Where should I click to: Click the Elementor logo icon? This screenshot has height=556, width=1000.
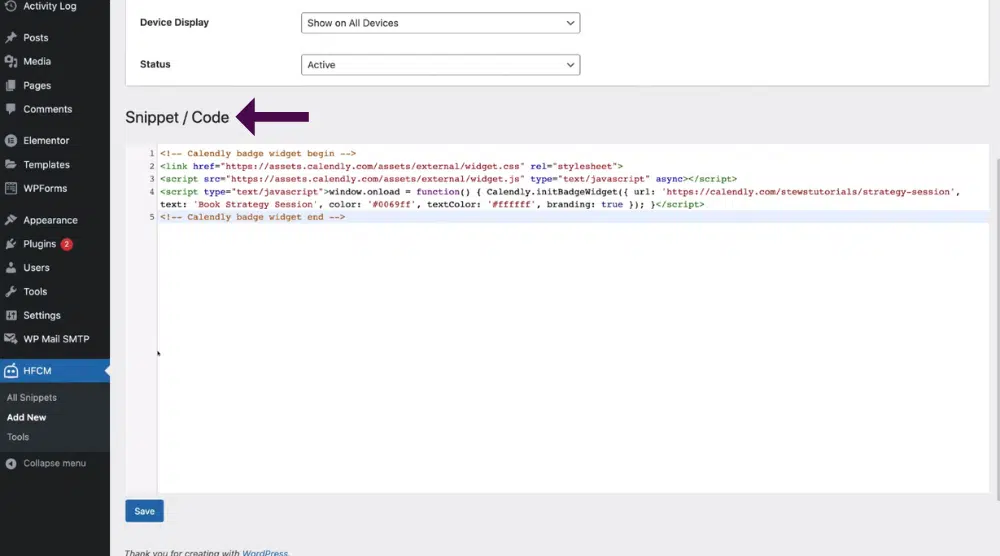(11, 140)
